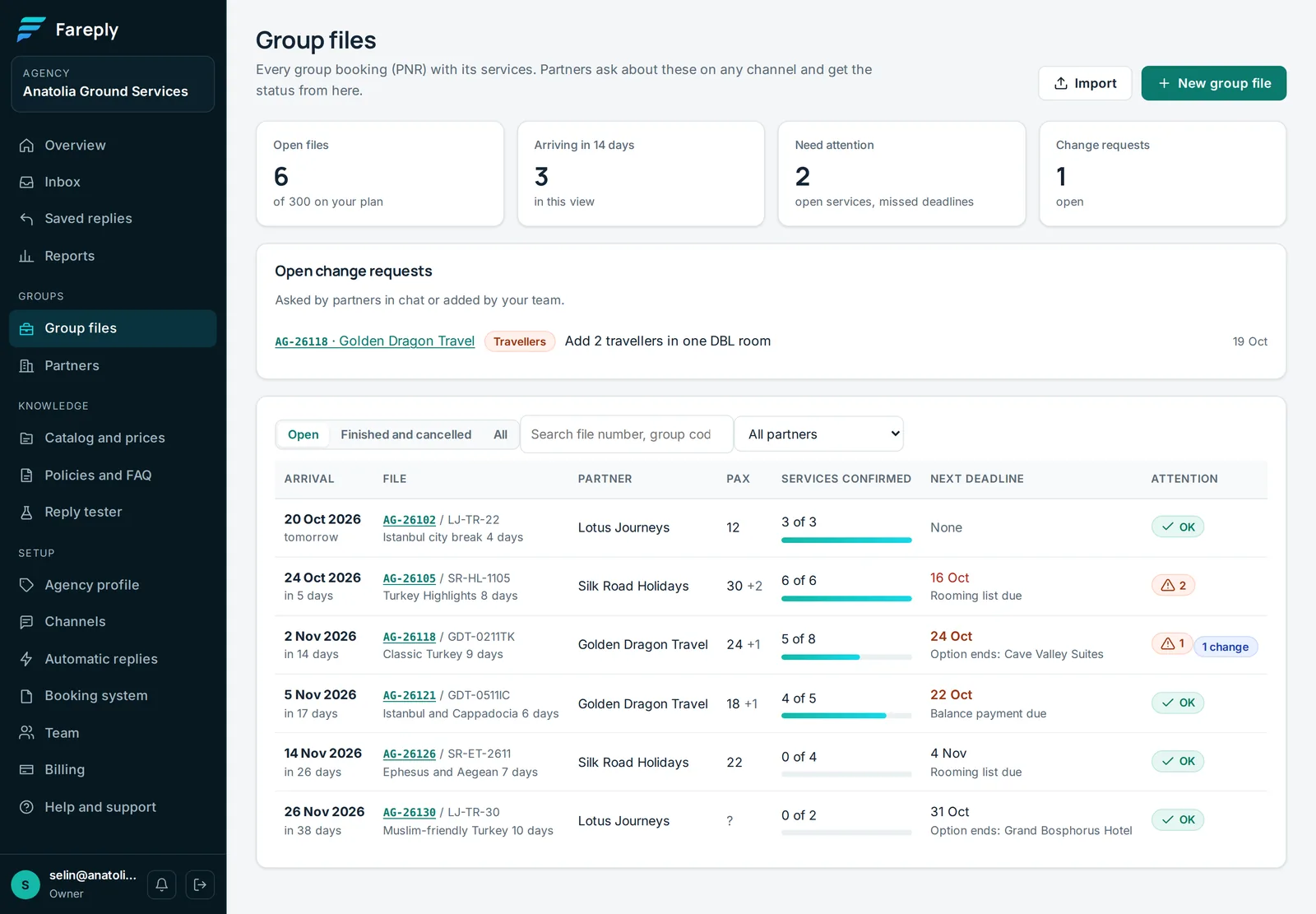Click the Booking system file icon

(26, 696)
